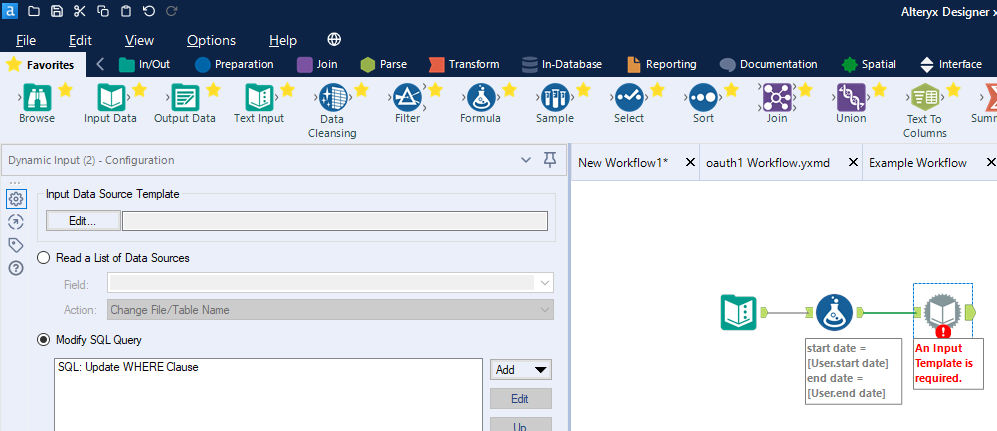This screenshot has height=431, width=997.
Task: Click the Edit... template button
Action: pyautogui.click(x=83, y=221)
